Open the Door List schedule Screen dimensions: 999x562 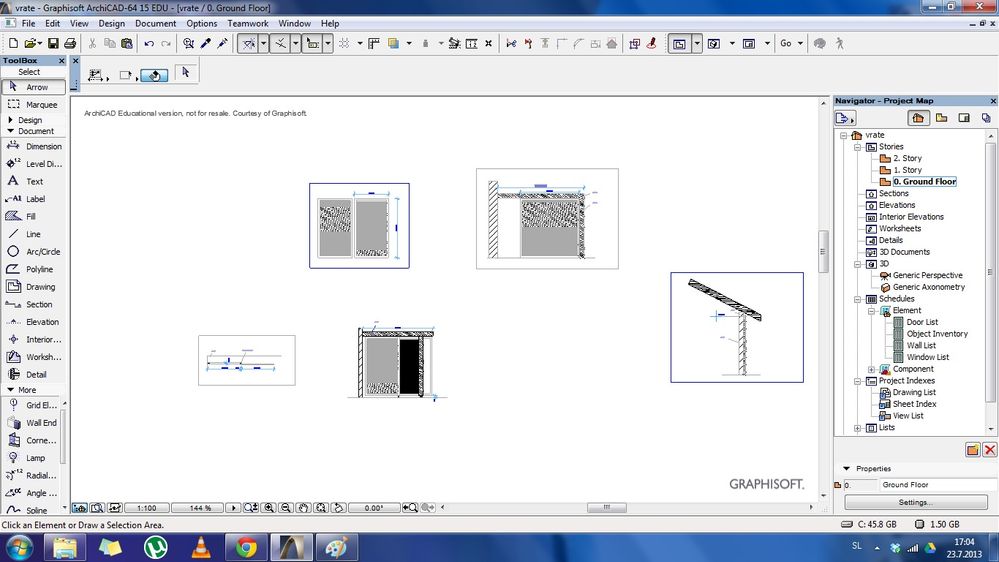922,322
